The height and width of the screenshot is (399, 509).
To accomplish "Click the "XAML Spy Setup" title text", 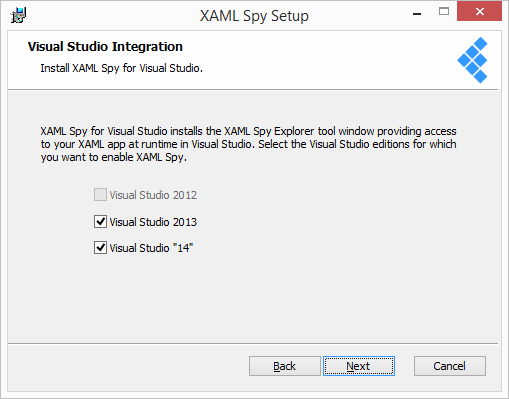I will tap(254, 16).
